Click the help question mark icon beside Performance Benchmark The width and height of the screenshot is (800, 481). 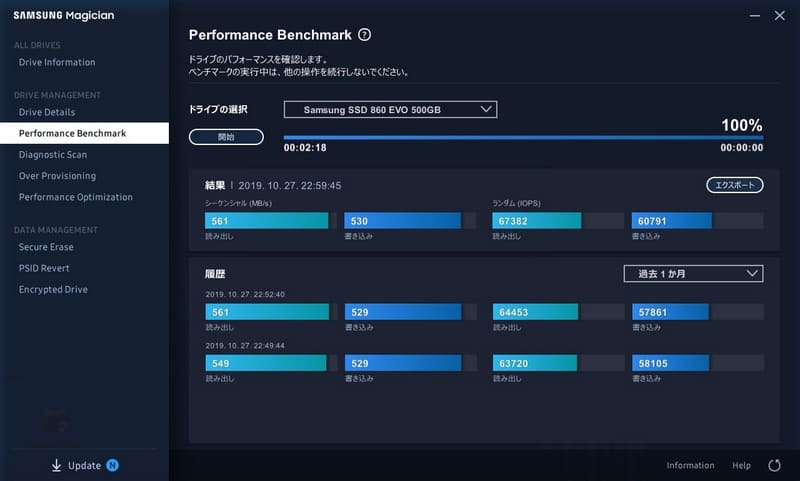point(364,35)
